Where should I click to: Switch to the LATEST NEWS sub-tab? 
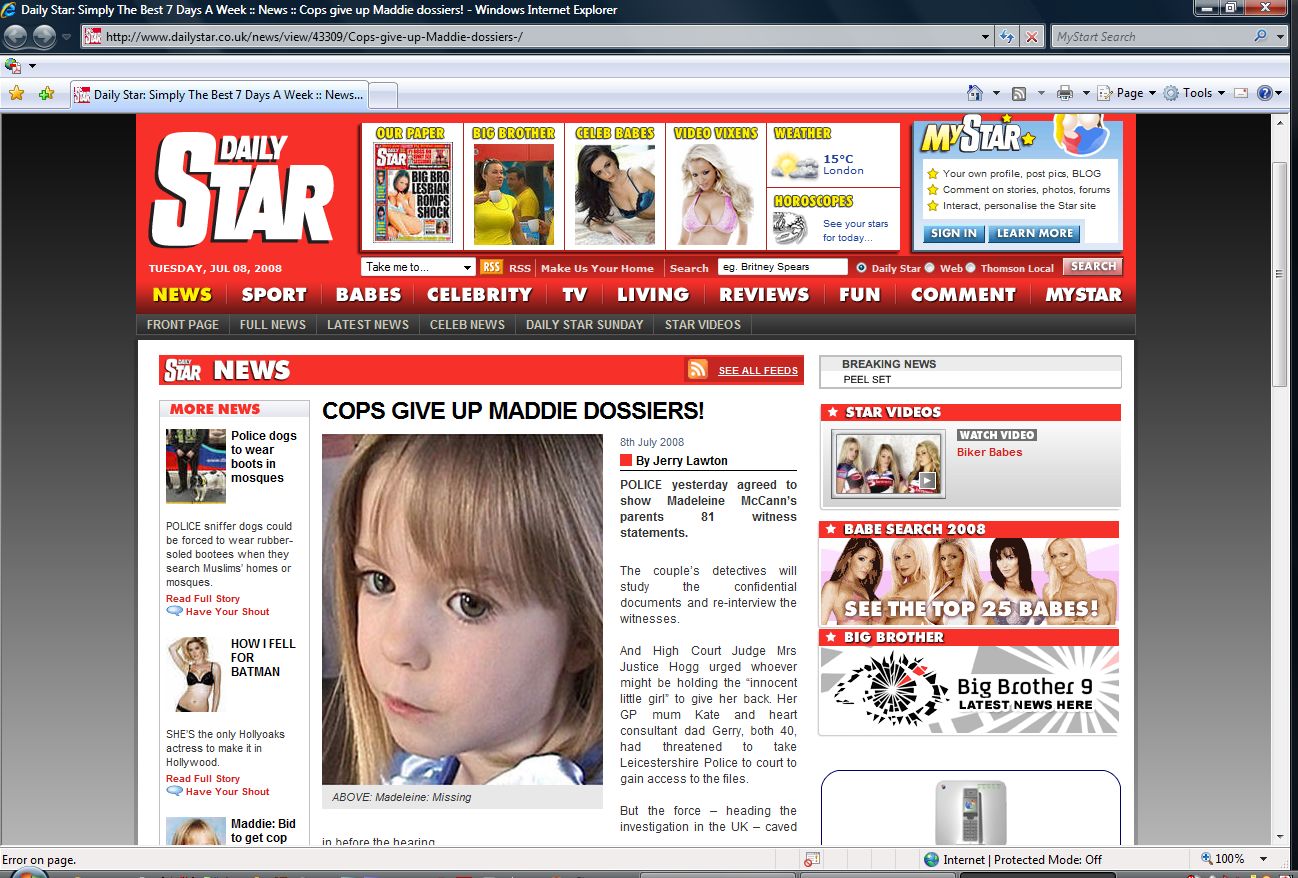(x=368, y=325)
